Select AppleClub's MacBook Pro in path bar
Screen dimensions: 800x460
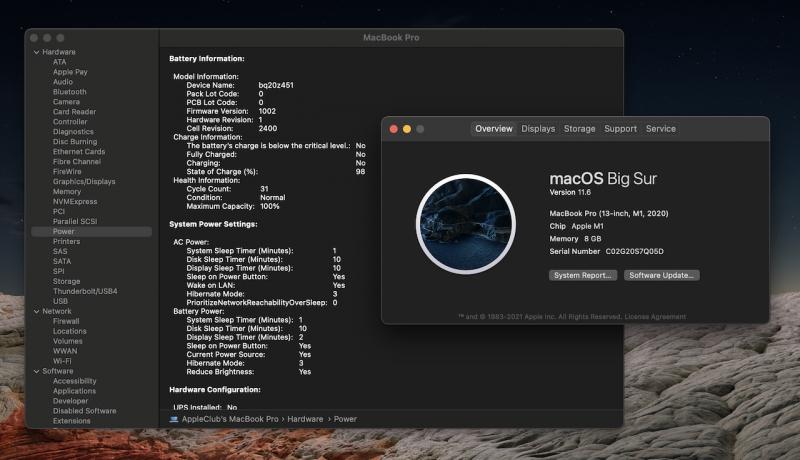[x=230, y=419]
